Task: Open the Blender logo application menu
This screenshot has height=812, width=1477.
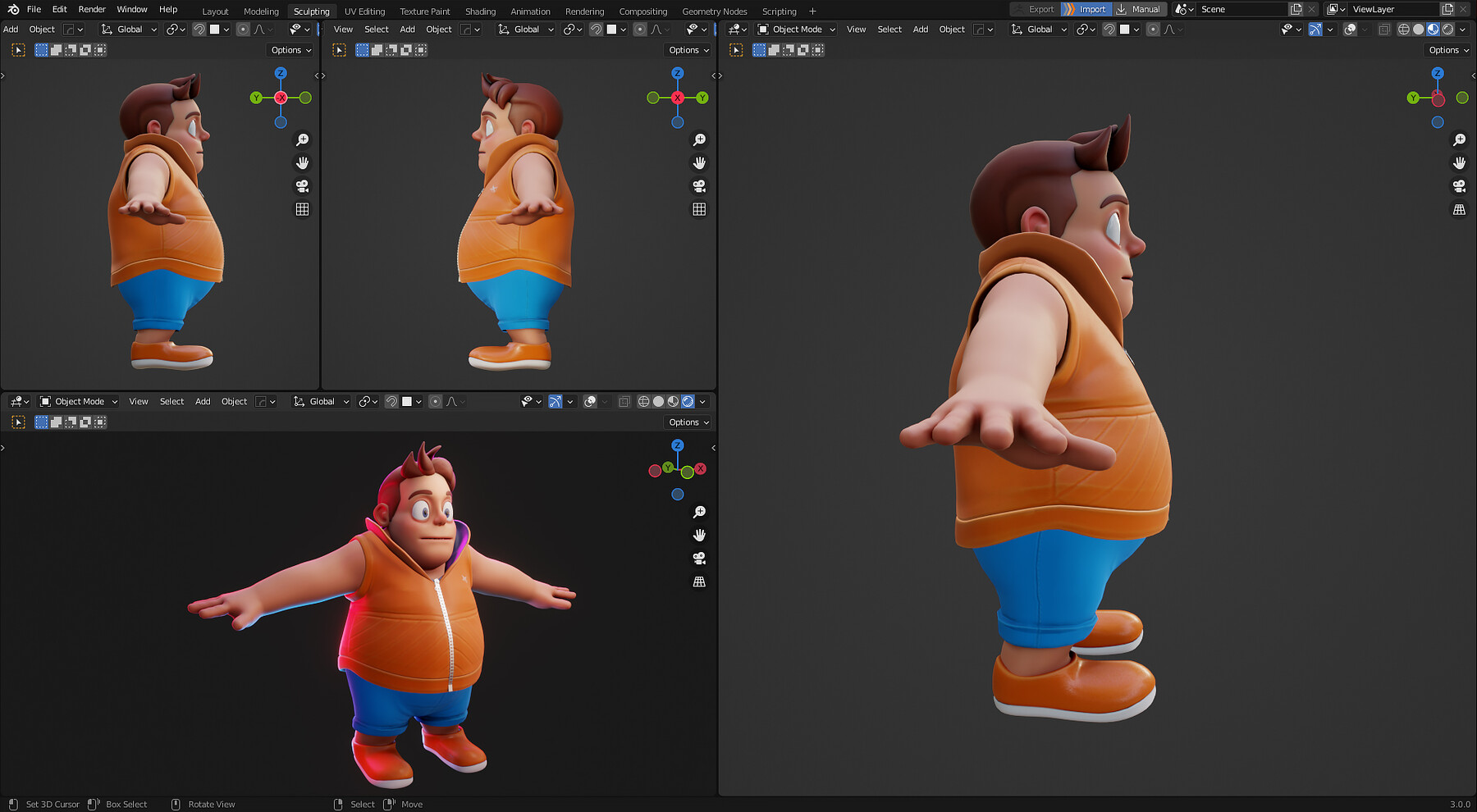Action: [13, 9]
